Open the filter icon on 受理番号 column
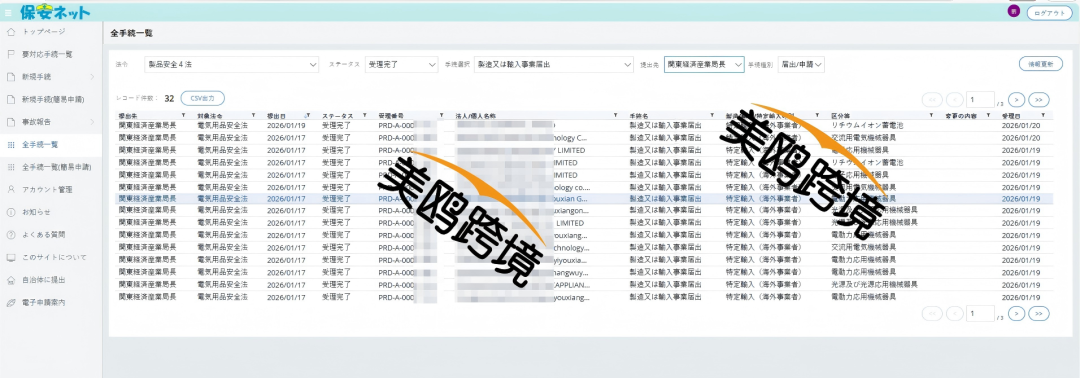 [441, 115]
